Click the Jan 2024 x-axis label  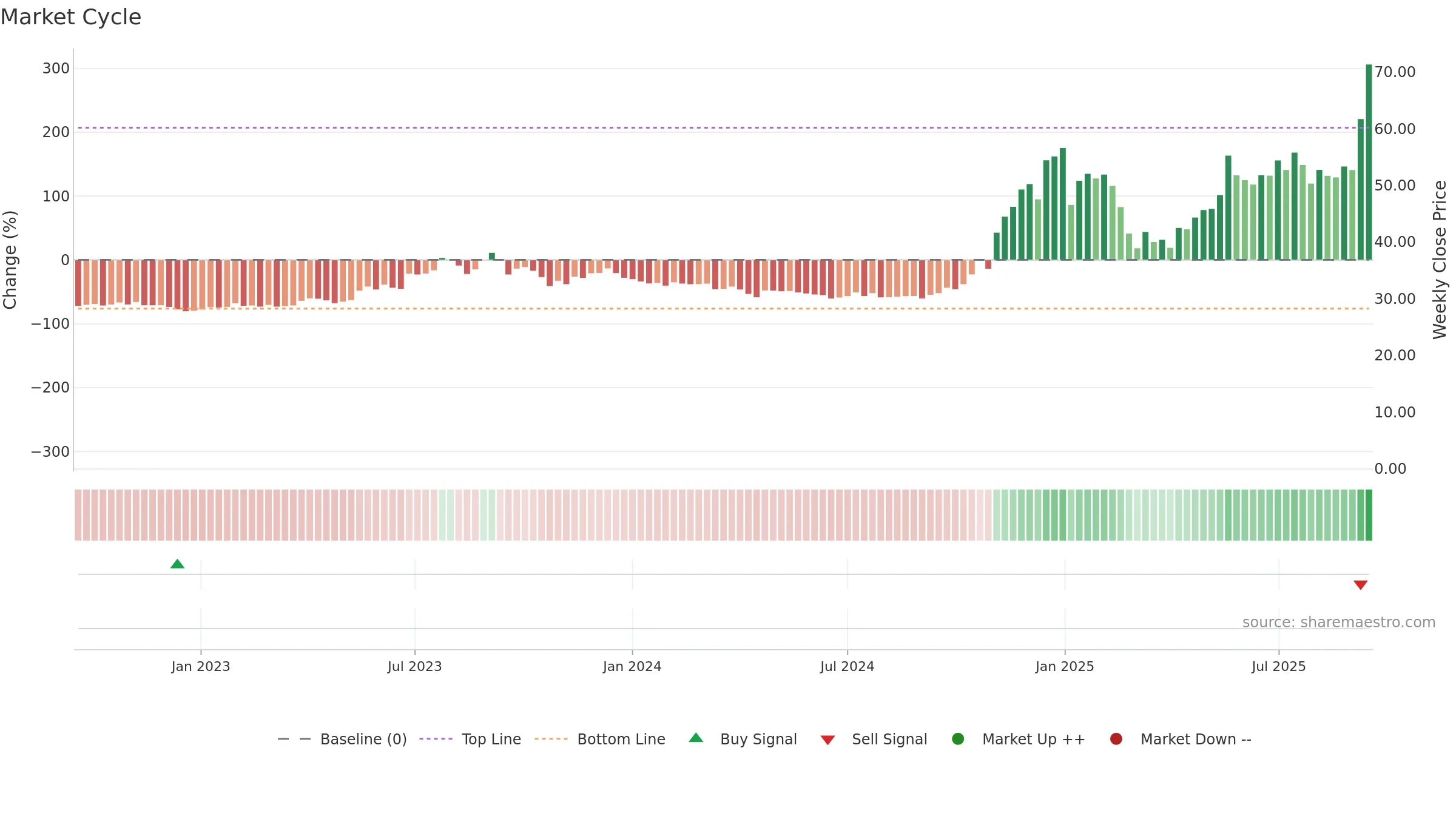pyautogui.click(x=632, y=667)
